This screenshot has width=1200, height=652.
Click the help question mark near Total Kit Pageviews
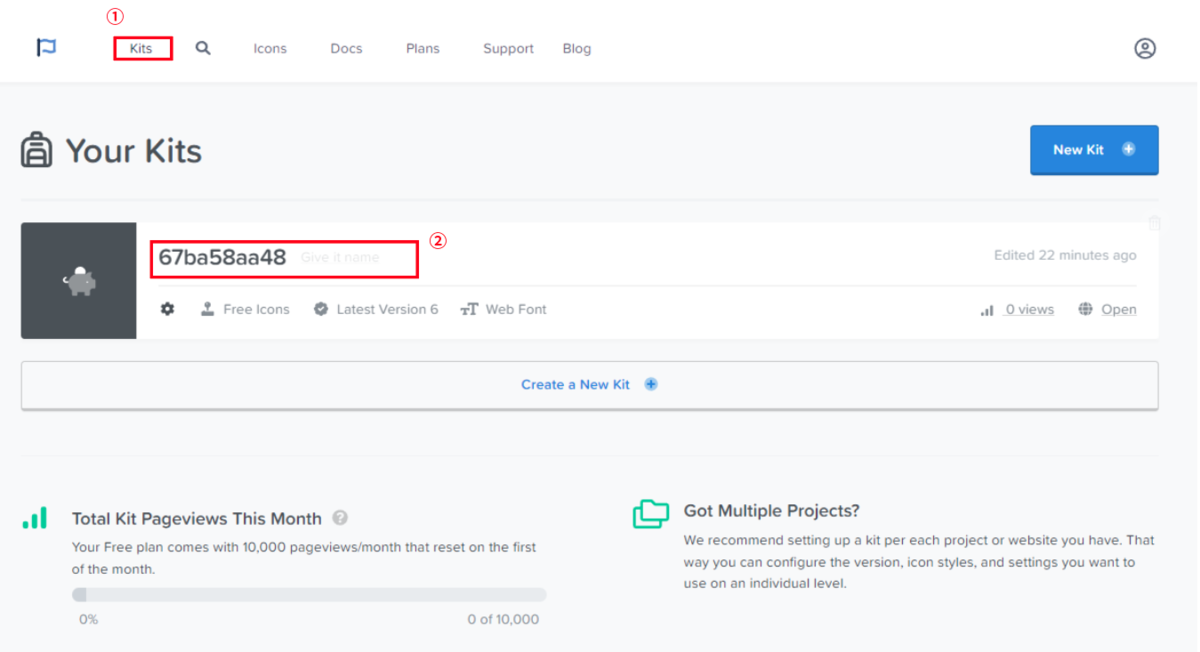coord(340,518)
